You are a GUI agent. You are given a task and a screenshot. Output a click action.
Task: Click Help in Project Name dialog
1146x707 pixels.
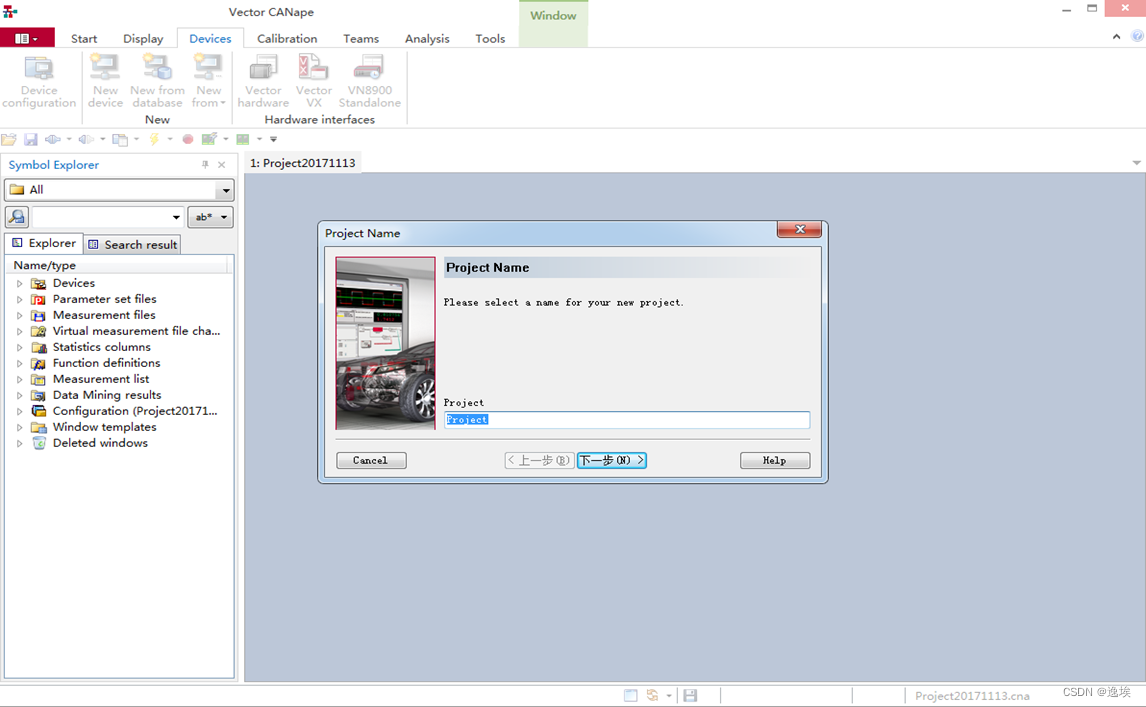point(775,461)
